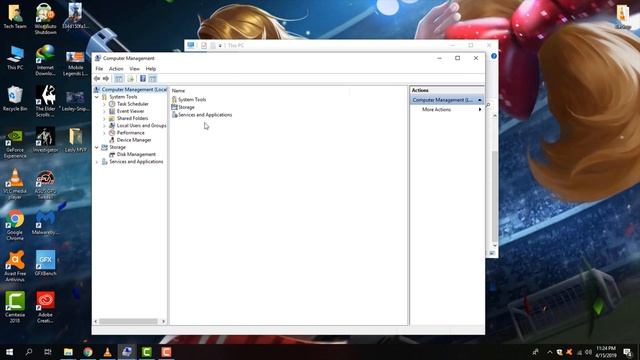Click tree pane horizontal scrollbar left arrow

pos(96,322)
